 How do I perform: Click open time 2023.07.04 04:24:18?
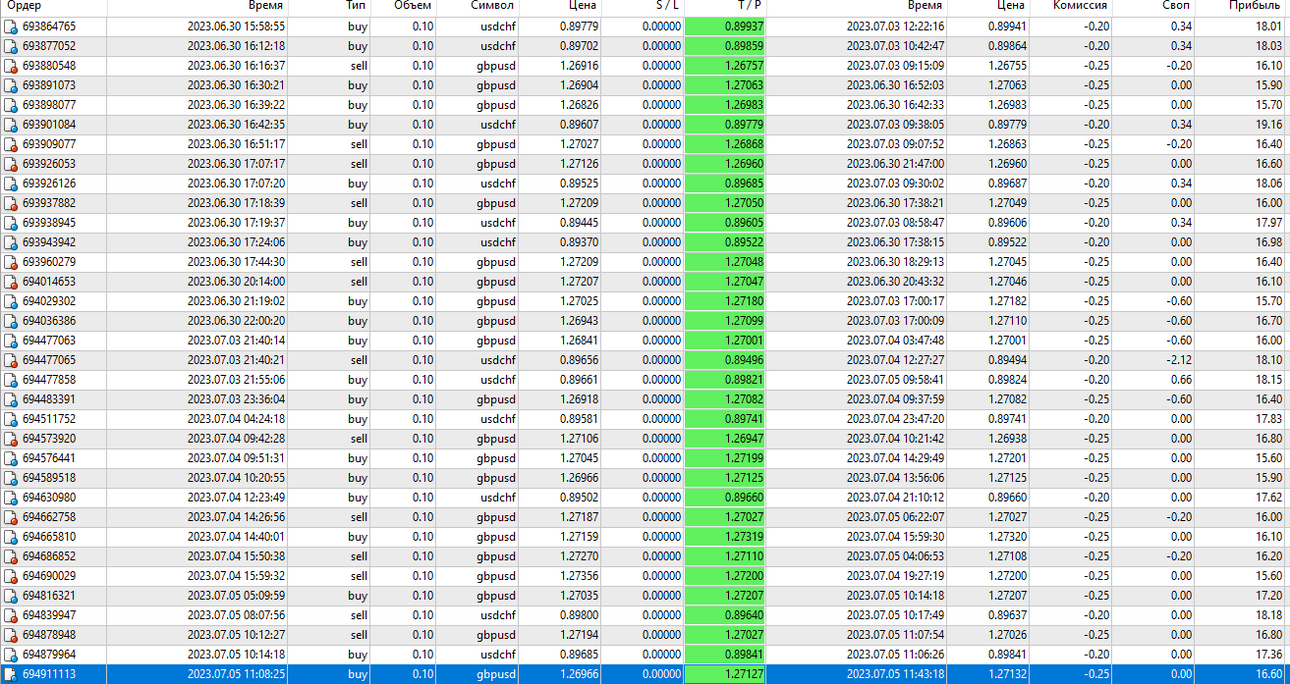tap(236, 419)
